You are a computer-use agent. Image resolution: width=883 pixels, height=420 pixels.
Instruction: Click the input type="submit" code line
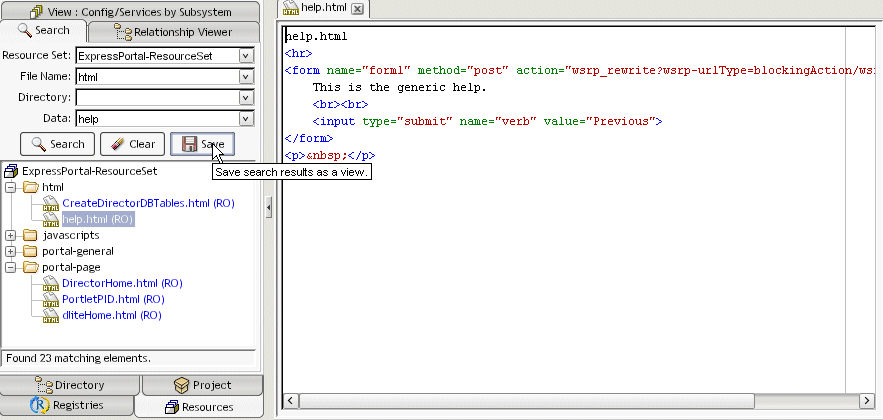tap(488, 121)
